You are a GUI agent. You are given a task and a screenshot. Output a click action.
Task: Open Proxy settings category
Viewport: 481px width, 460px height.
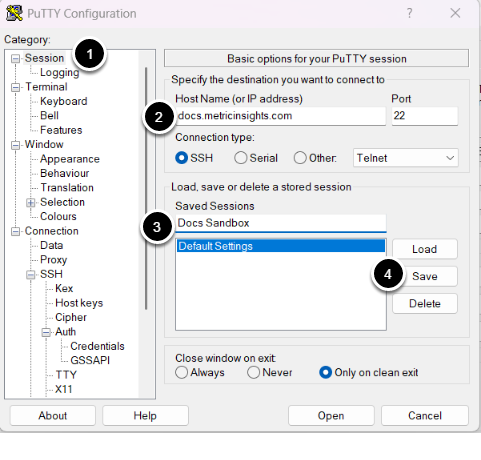(54, 260)
